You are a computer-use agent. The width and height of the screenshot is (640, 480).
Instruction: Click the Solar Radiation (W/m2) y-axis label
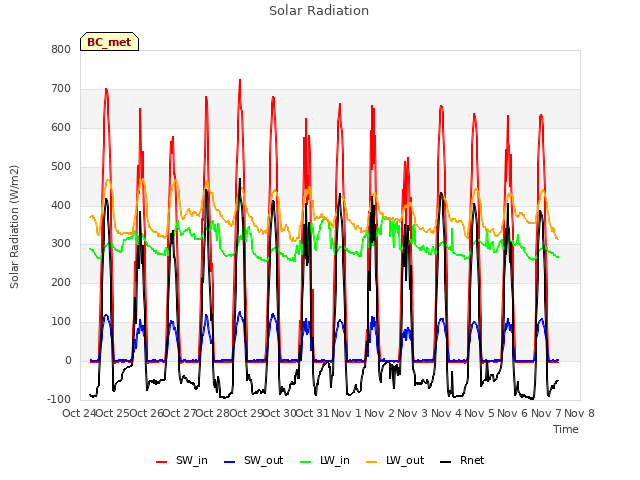coord(14,227)
